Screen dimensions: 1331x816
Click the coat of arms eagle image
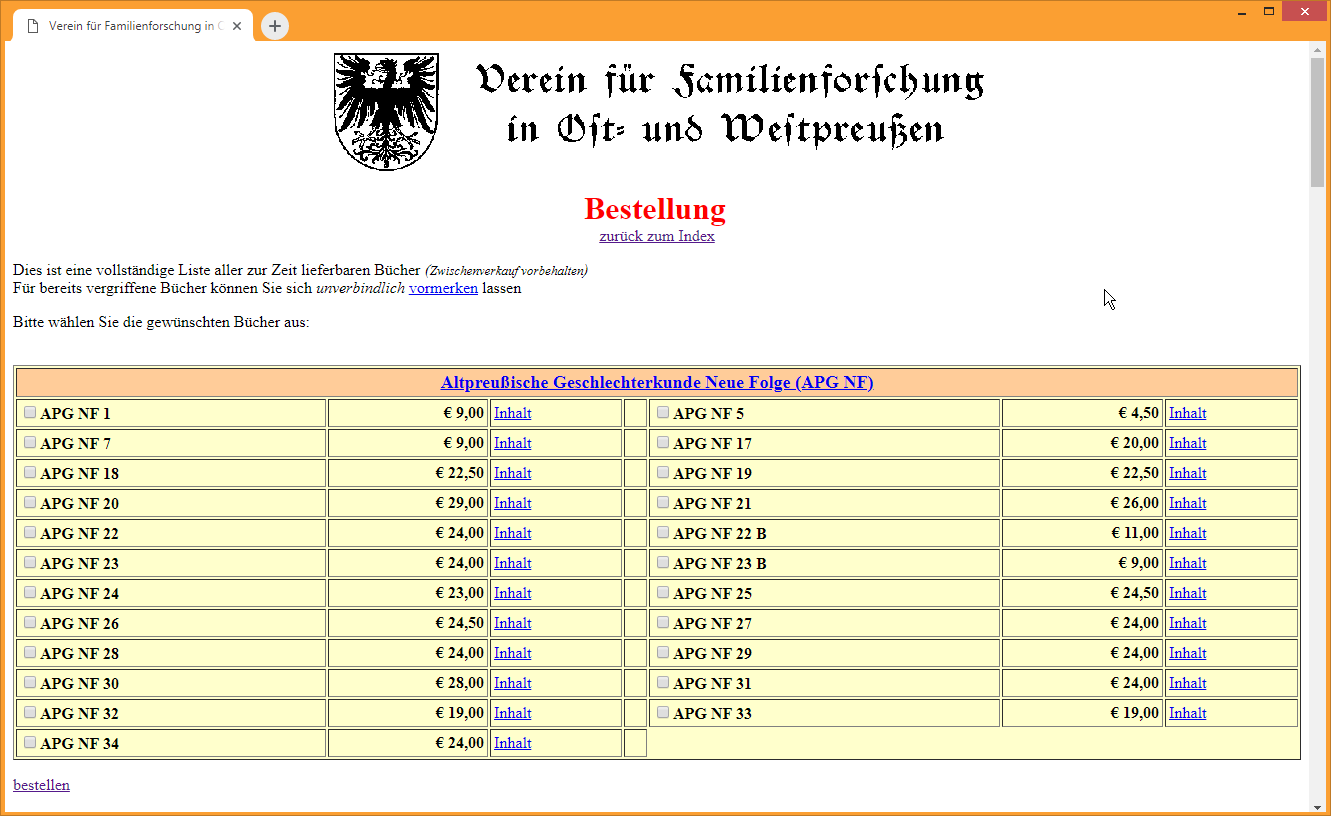tap(385, 110)
